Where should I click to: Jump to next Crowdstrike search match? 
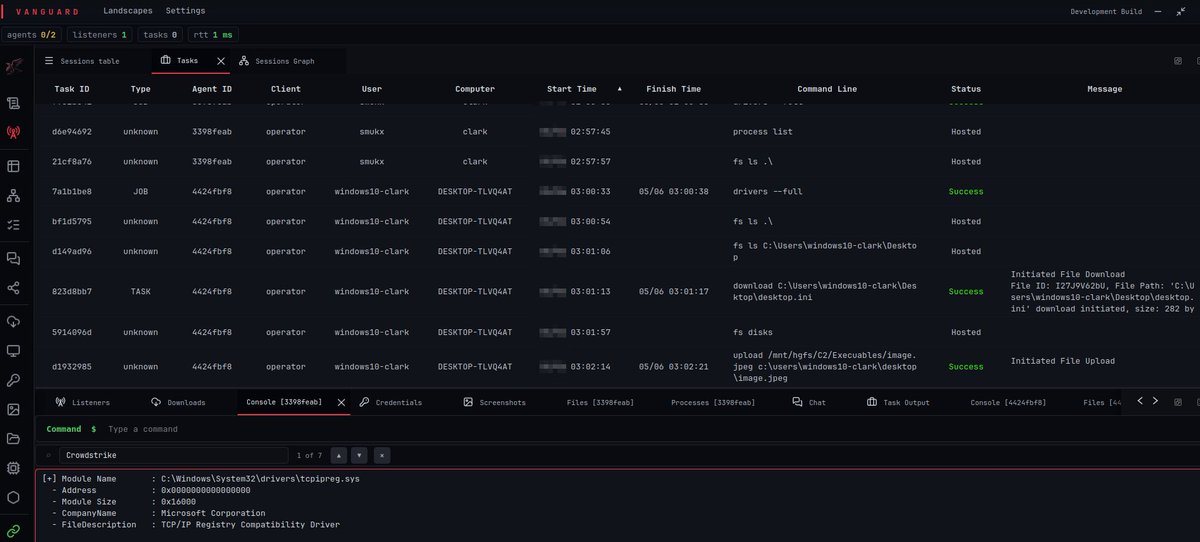tap(359, 455)
